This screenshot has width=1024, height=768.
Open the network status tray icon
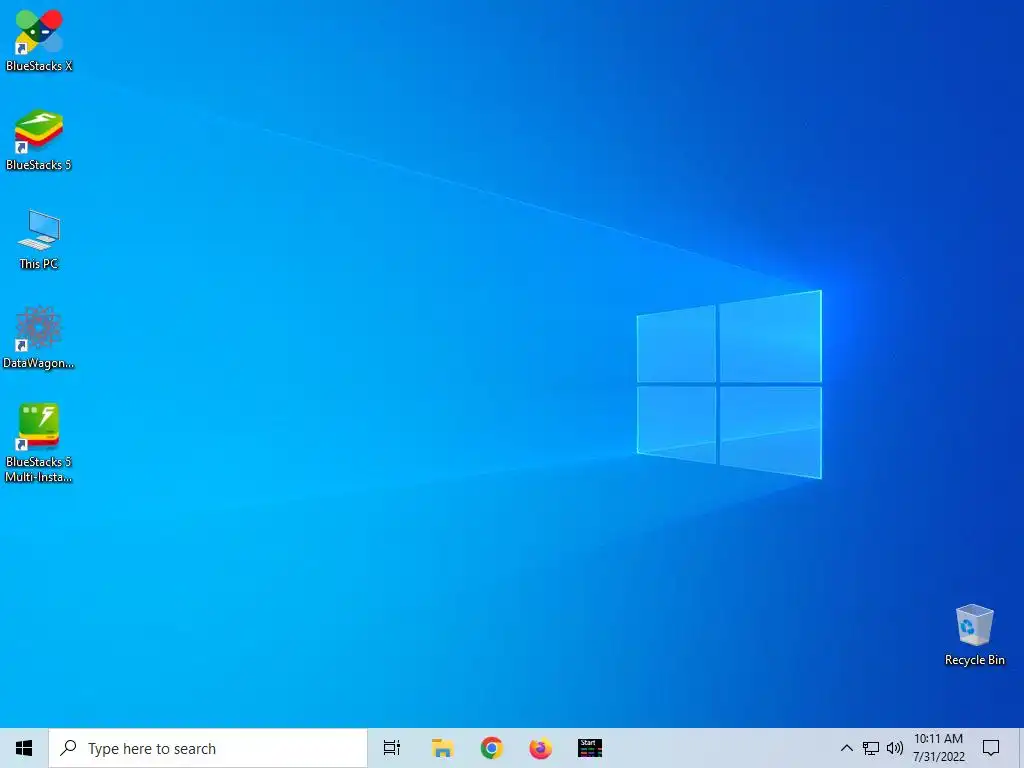point(871,748)
